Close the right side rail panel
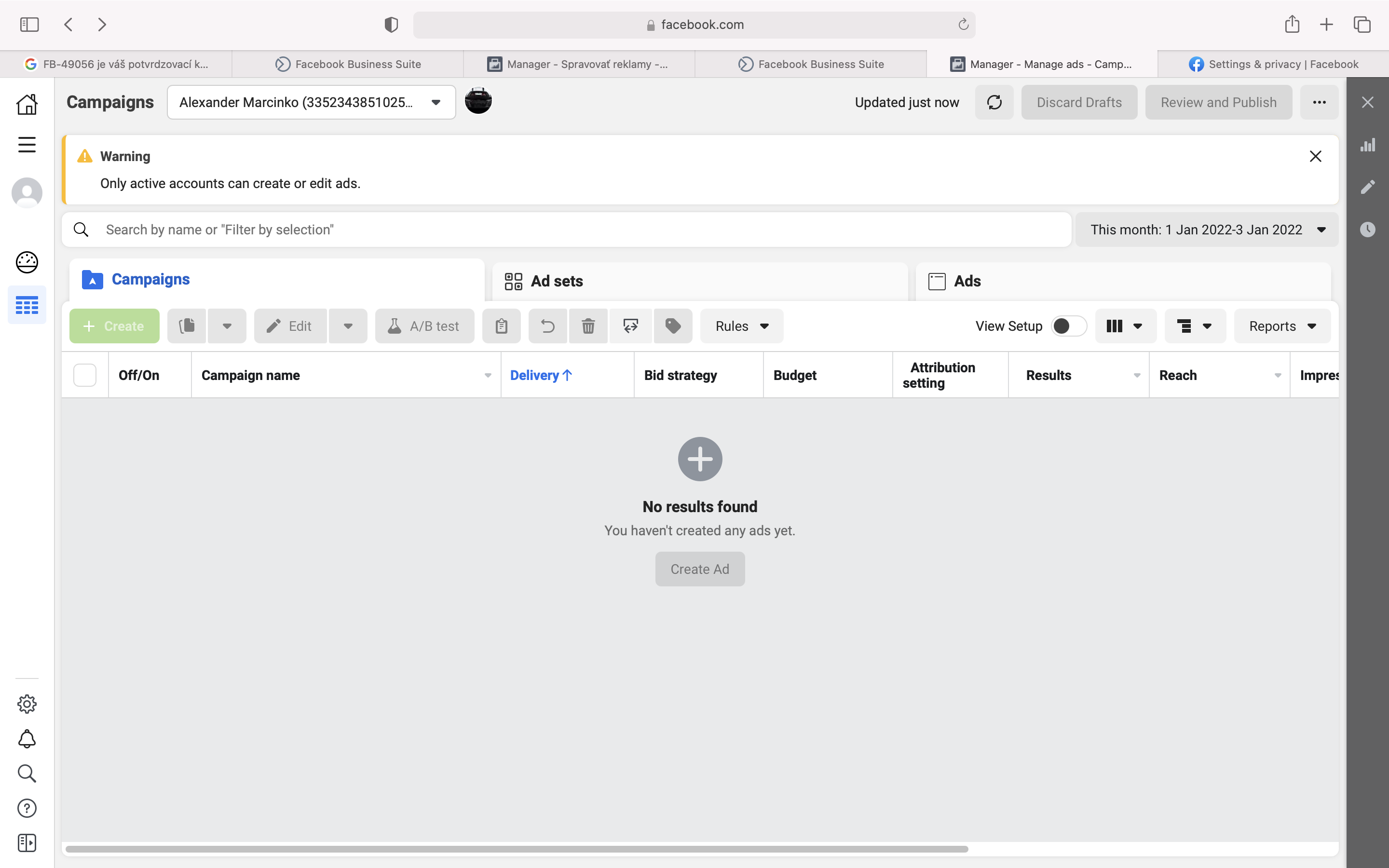 click(1368, 102)
